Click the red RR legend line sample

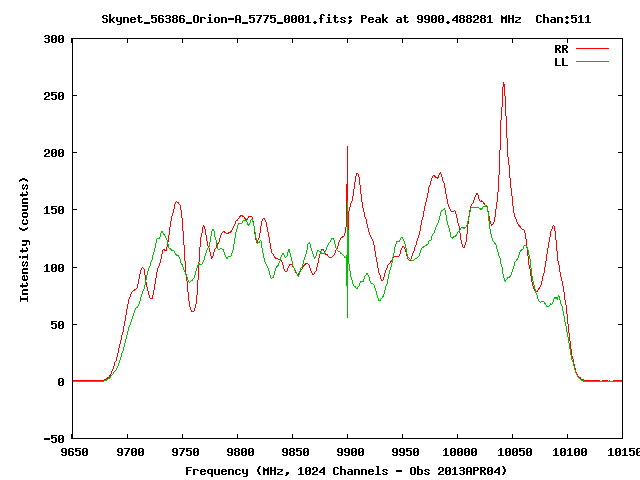(592, 49)
